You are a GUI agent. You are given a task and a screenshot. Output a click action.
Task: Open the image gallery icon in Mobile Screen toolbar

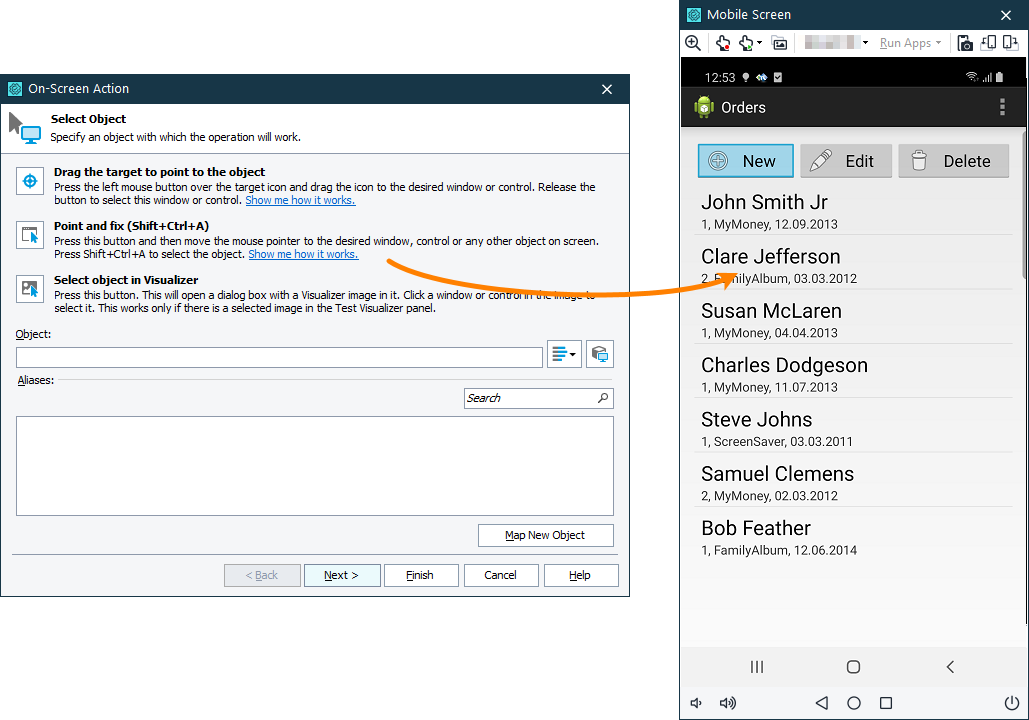point(780,43)
